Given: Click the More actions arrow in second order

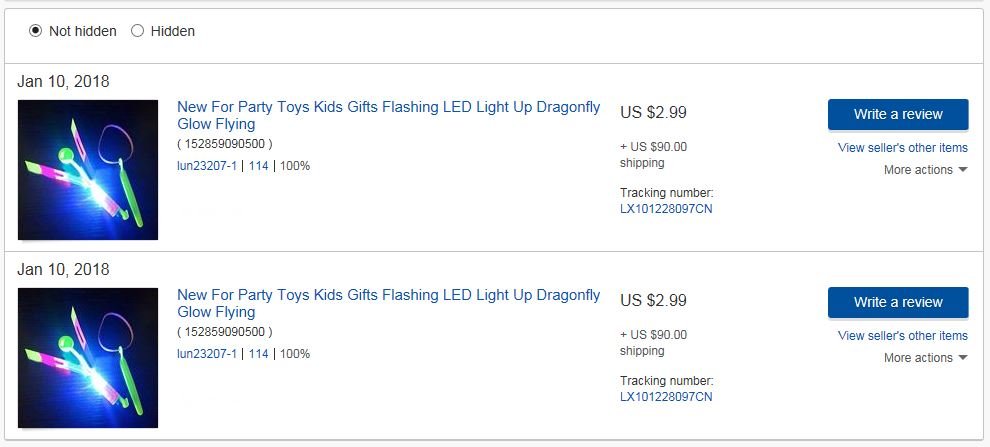Looking at the screenshot, I should [963, 358].
